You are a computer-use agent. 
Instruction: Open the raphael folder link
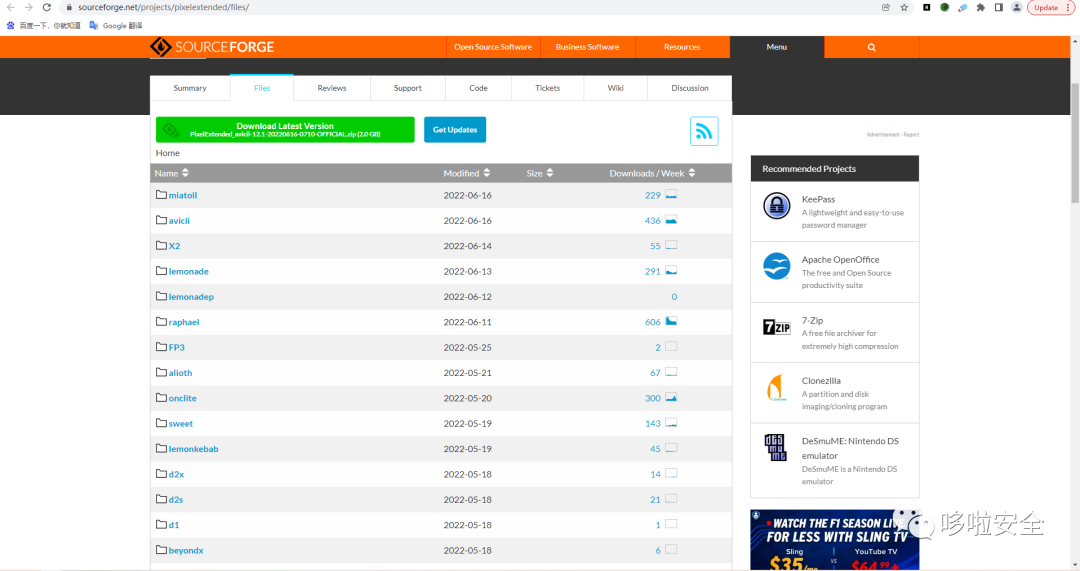[x=184, y=322]
